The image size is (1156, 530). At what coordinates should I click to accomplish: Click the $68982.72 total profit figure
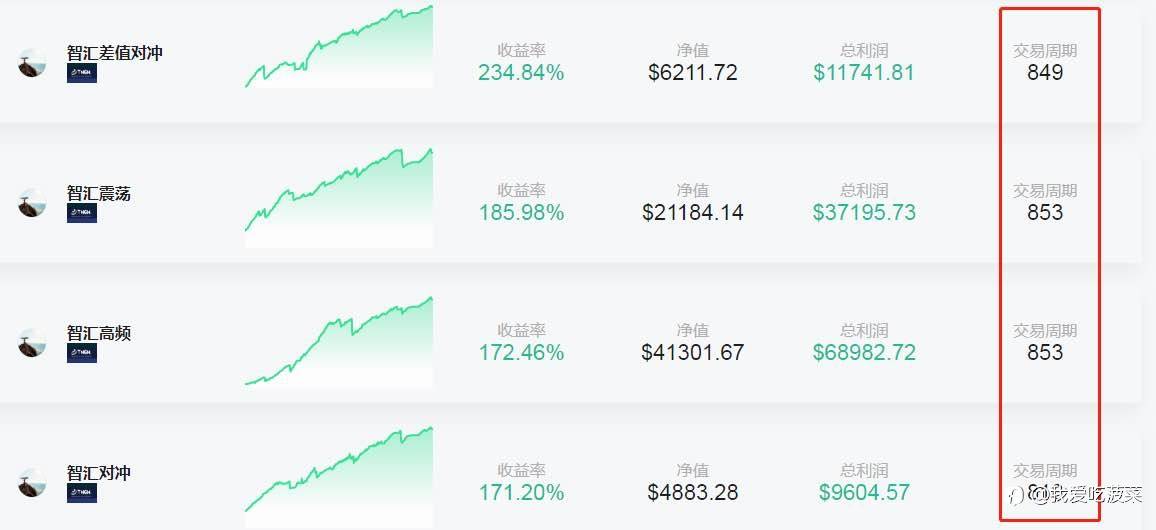(x=864, y=353)
